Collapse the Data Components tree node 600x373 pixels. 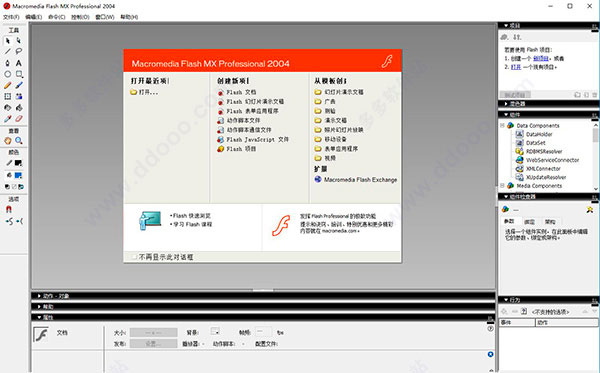(502, 125)
